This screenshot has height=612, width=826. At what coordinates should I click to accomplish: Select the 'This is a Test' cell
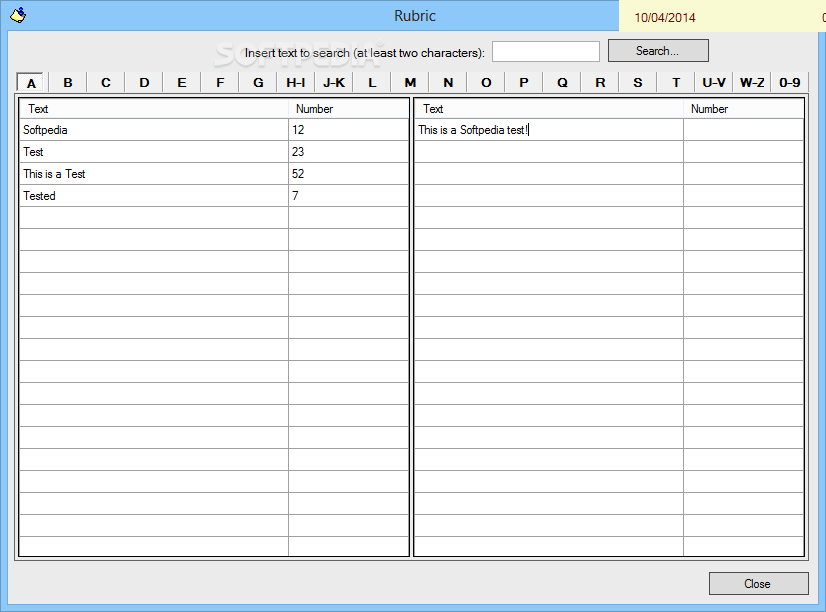click(x=154, y=174)
